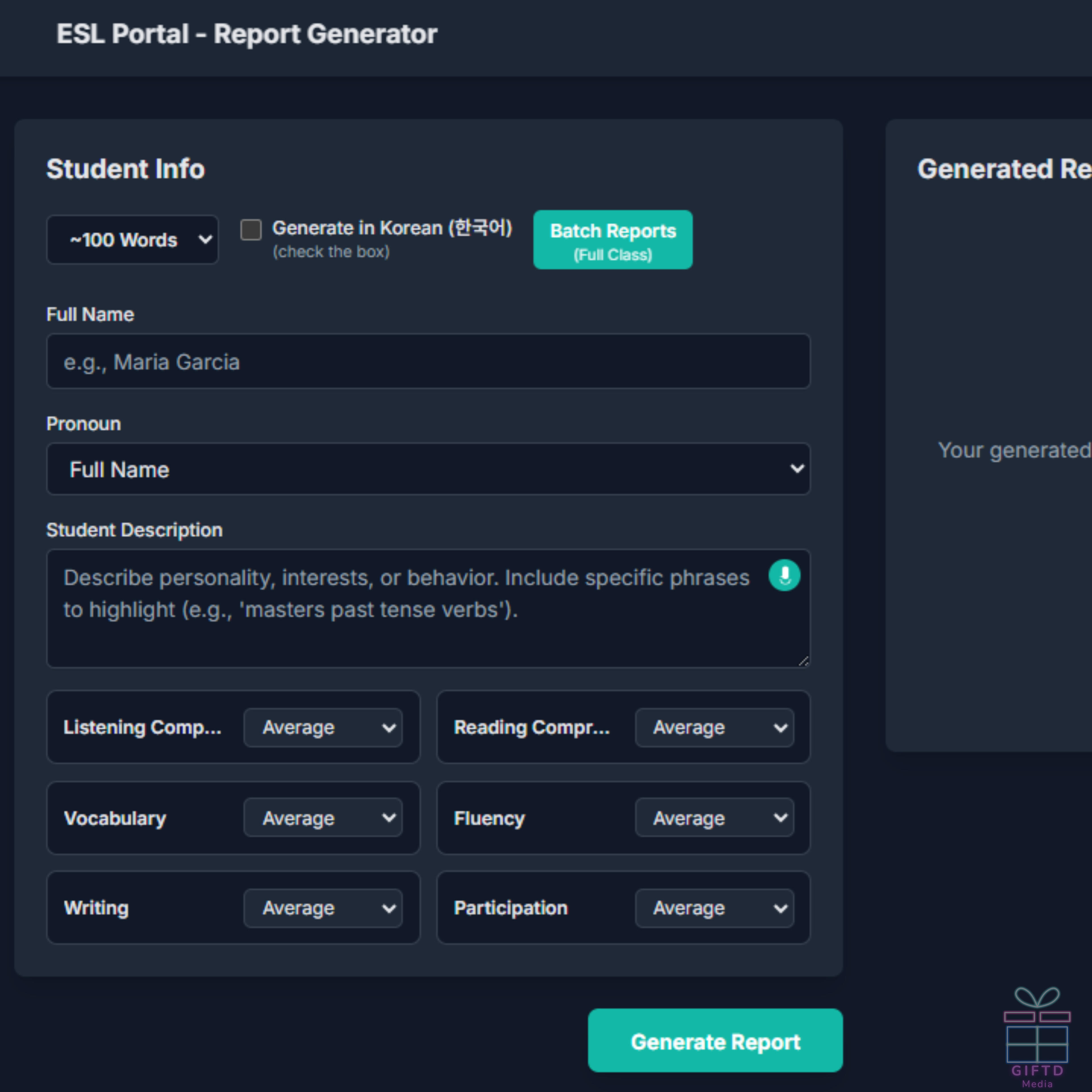Click the ESL Portal - Report Generator title
This screenshot has width=1092, height=1092.
(247, 34)
